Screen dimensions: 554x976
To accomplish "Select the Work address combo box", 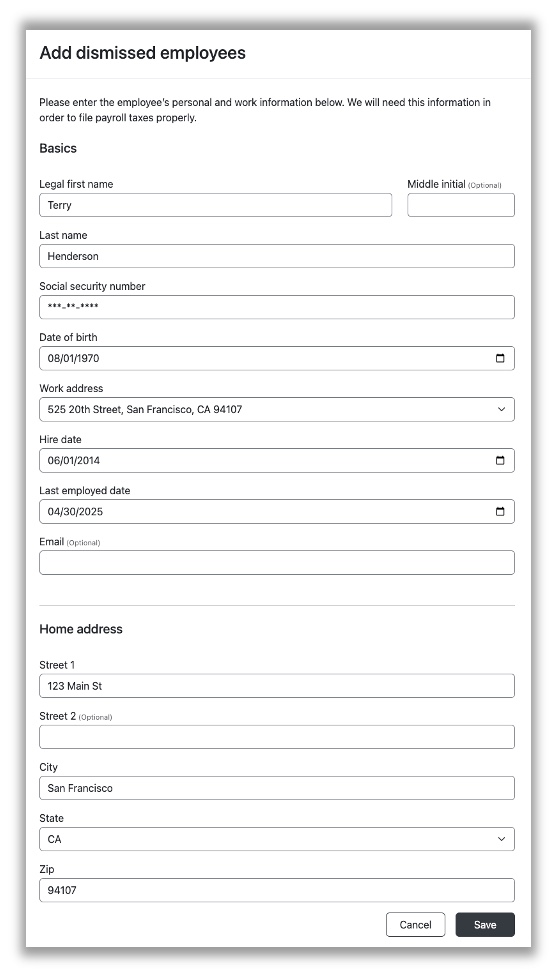I will 277,410.
